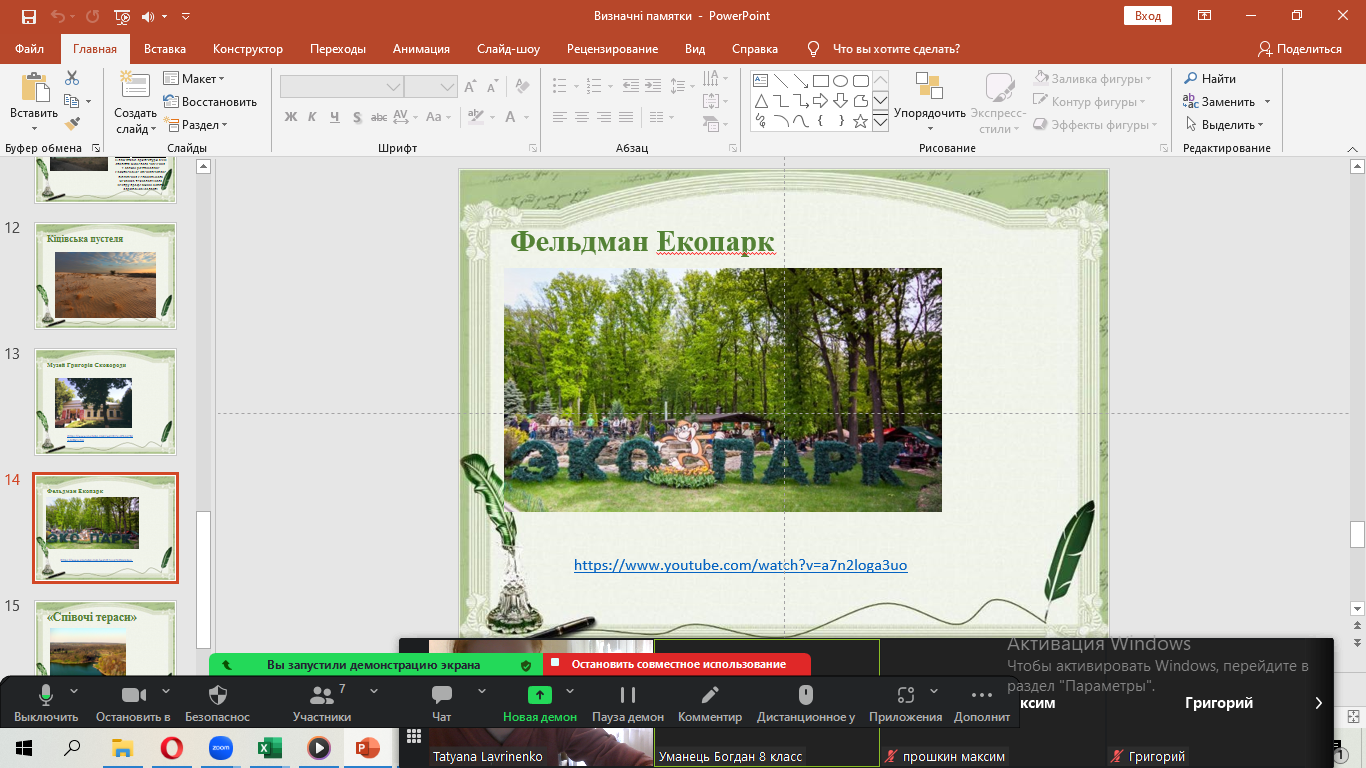Expand the shapes gallery with the More arrow
Screen dimensions: 1366x768
coord(880,121)
